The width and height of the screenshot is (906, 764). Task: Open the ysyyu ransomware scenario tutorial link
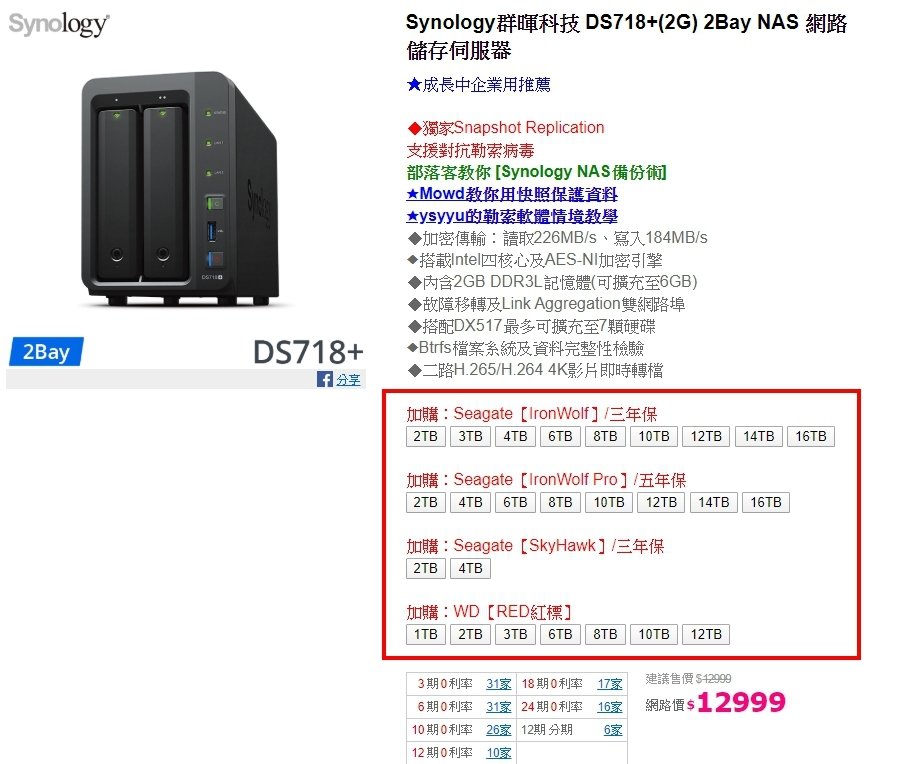[512, 216]
